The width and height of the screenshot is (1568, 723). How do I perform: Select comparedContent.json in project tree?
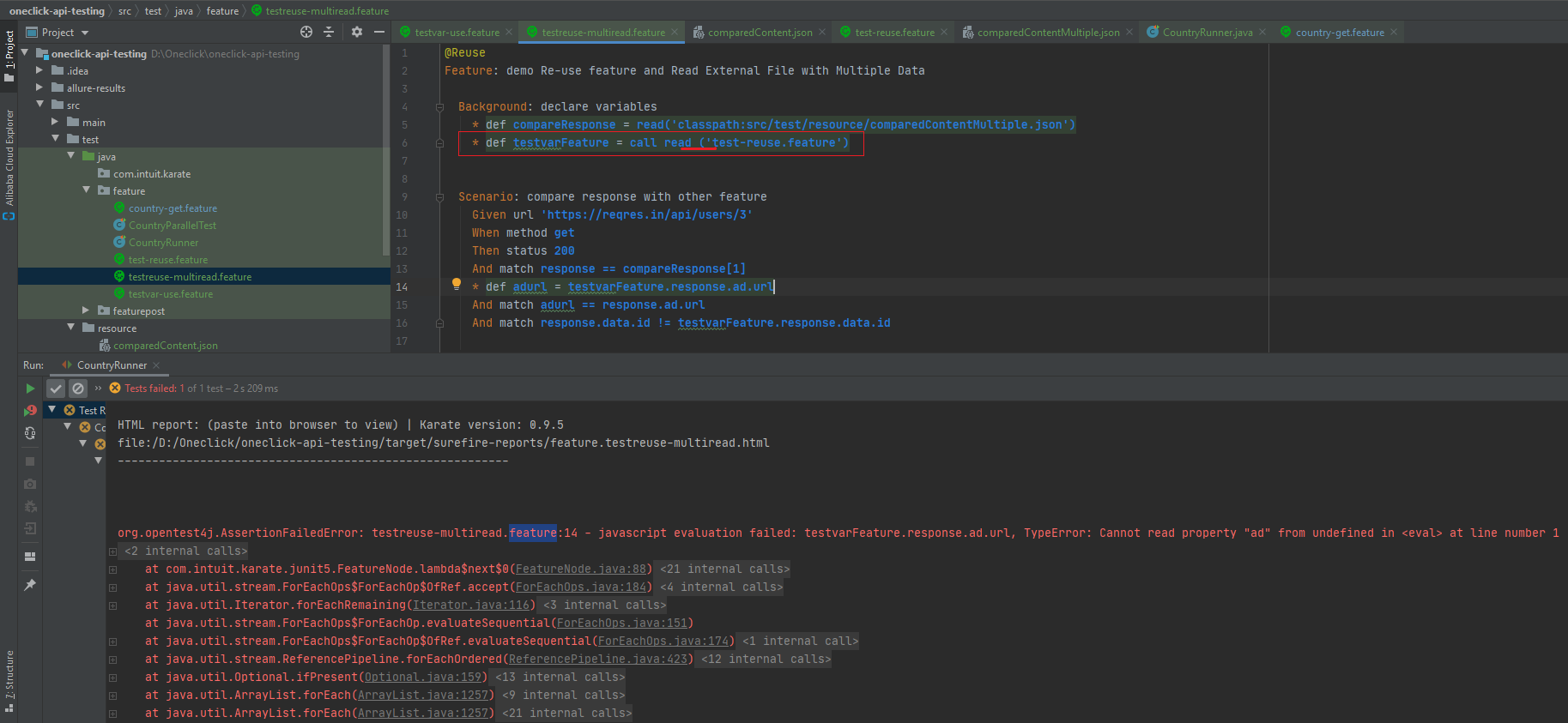(x=166, y=345)
